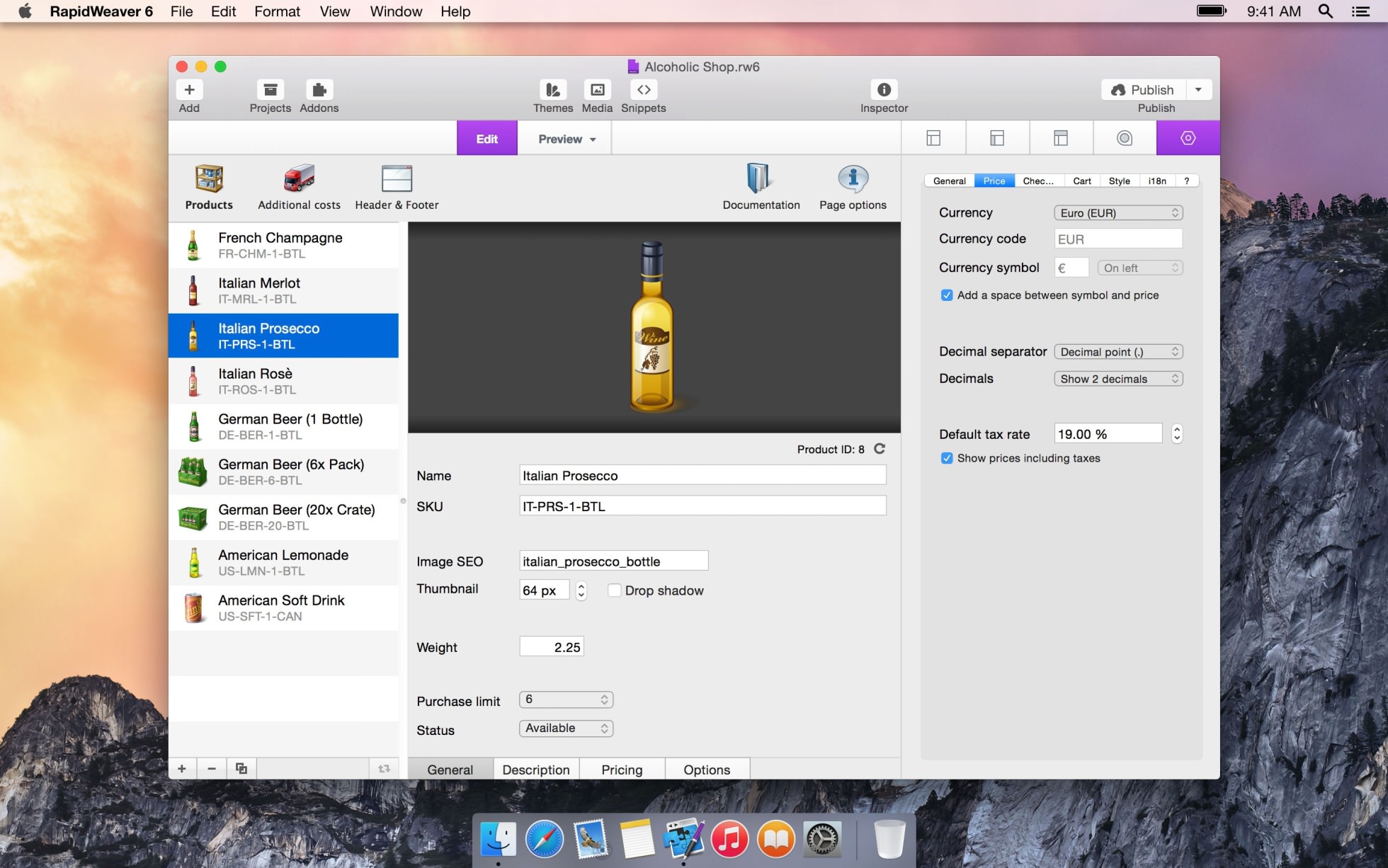Open the Chec... inspector tab

click(x=1038, y=181)
